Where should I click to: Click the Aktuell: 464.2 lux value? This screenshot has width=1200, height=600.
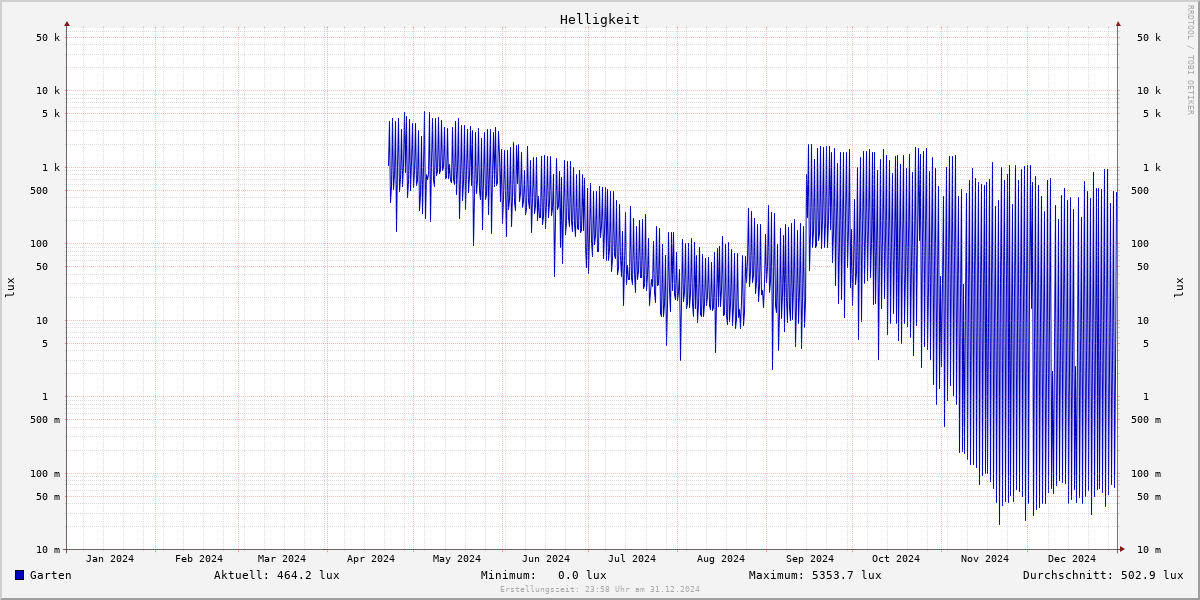click(277, 575)
